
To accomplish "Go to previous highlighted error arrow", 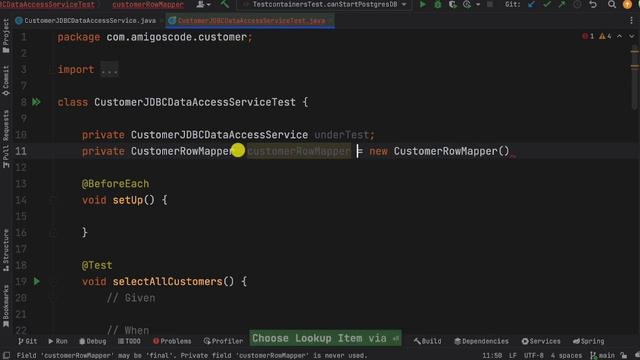I will tap(620, 36).
